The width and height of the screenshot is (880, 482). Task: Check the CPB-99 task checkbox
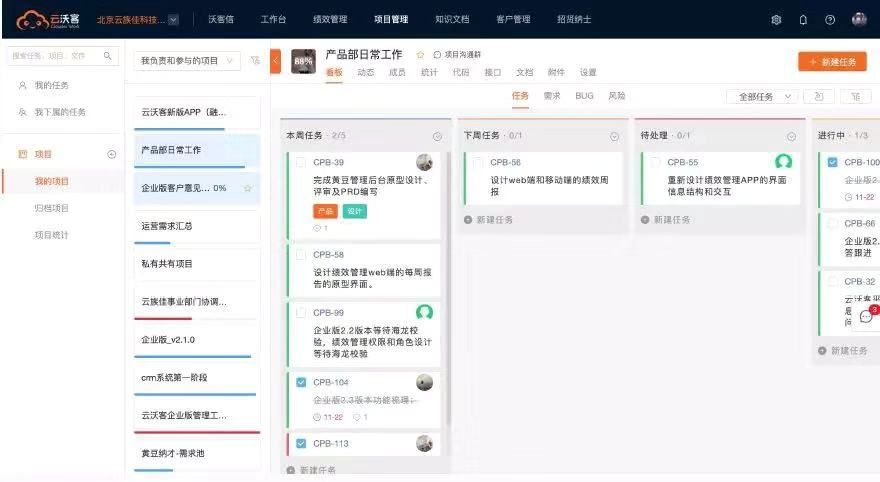301,313
